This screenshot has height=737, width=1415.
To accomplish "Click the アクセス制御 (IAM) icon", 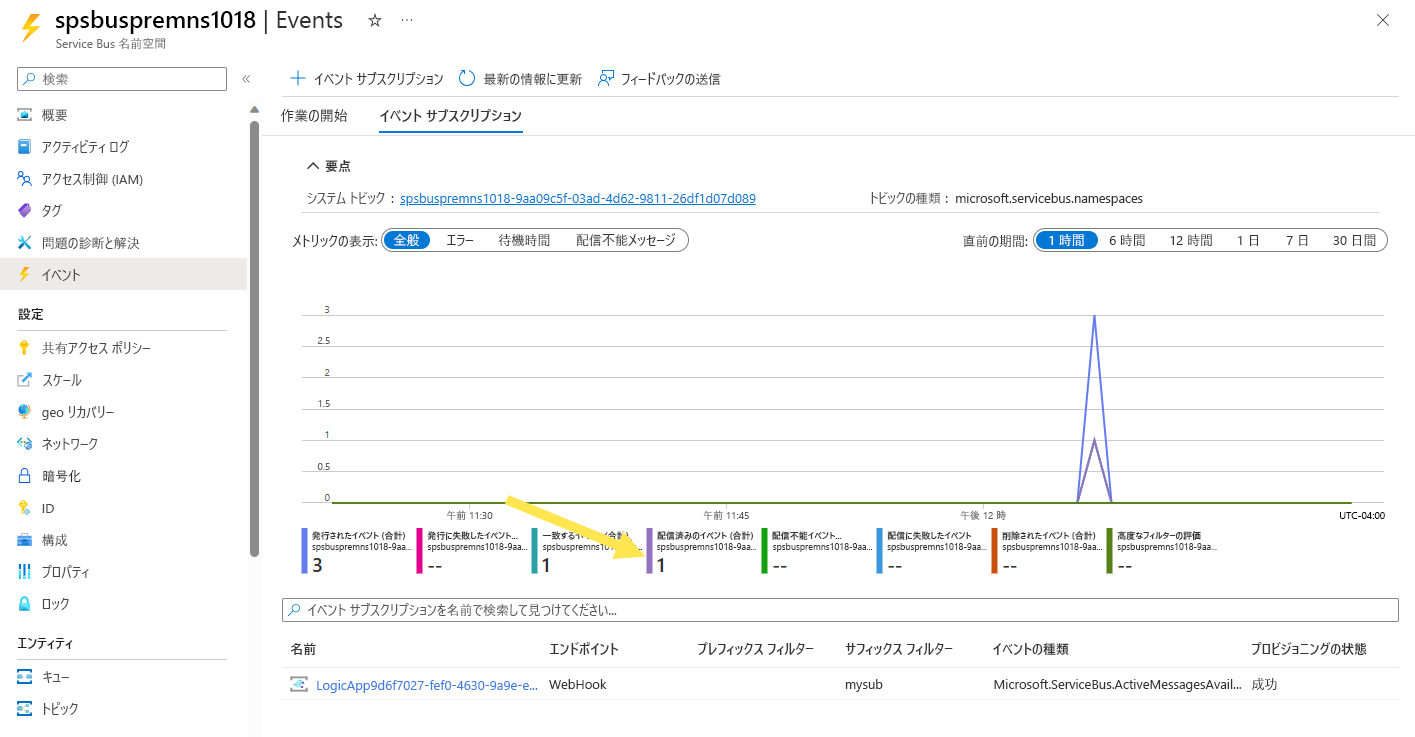I will tap(25, 179).
